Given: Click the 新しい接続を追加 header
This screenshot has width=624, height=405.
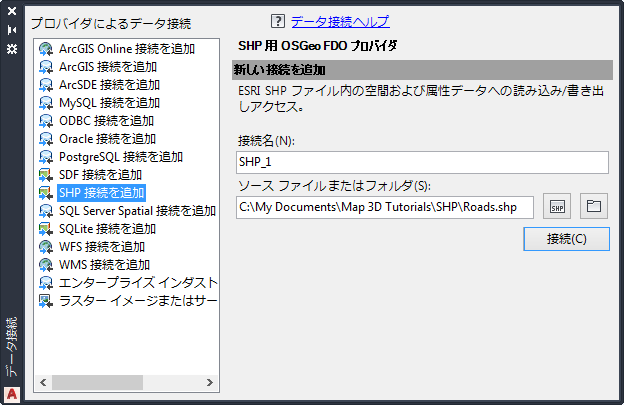Looking at the screenshot, I should tap(422, 70).
